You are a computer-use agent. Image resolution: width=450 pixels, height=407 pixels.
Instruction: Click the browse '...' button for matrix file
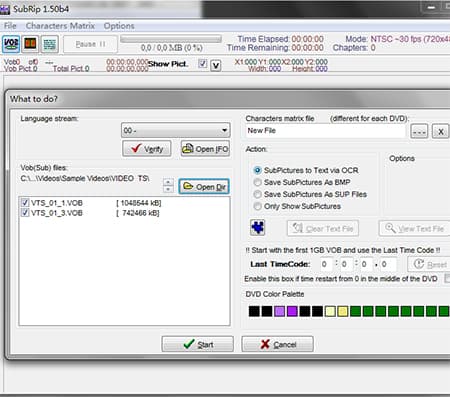coord(419,131)
